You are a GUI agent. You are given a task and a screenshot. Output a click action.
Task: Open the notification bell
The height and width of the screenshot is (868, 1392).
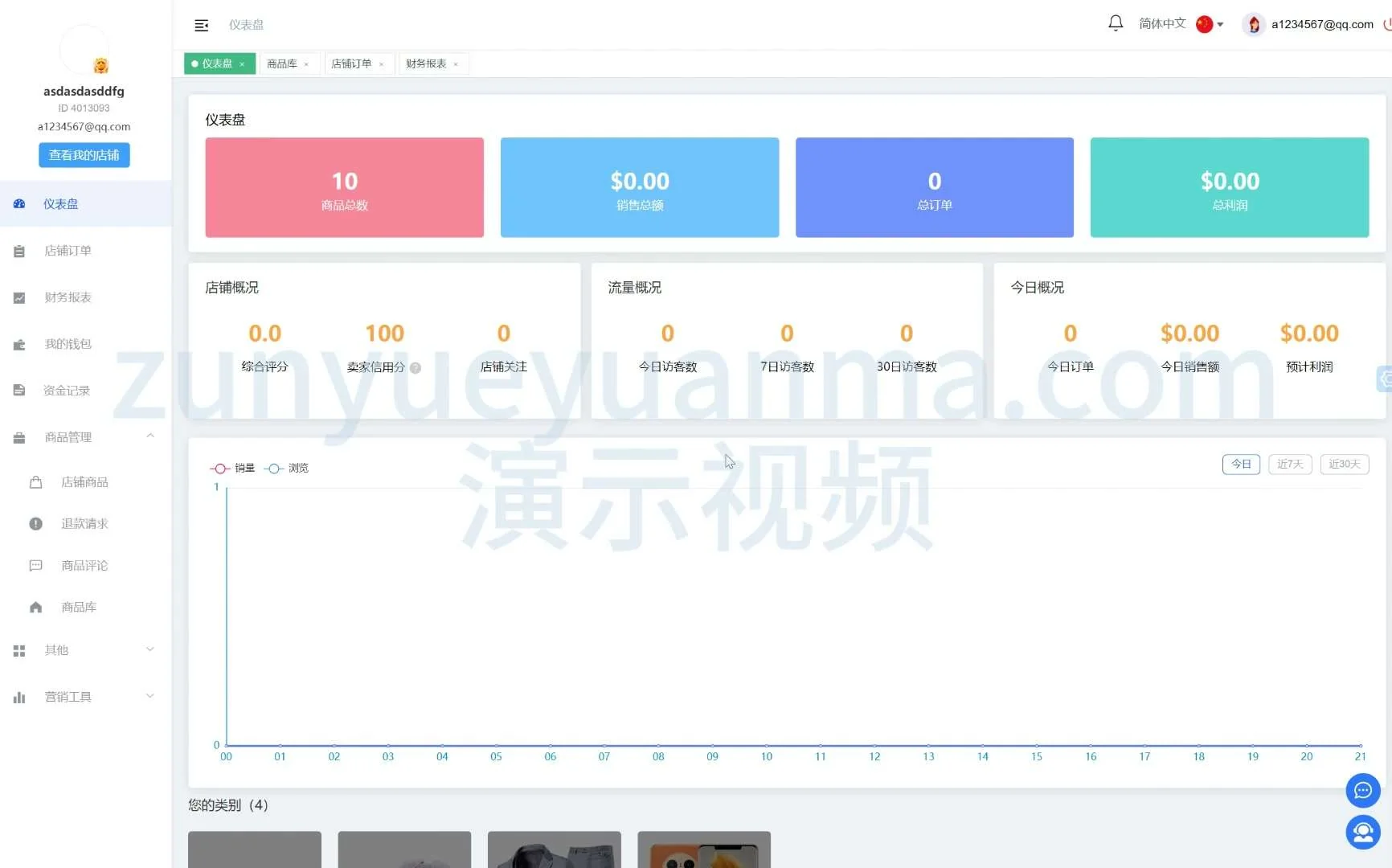coord(1115,23)
